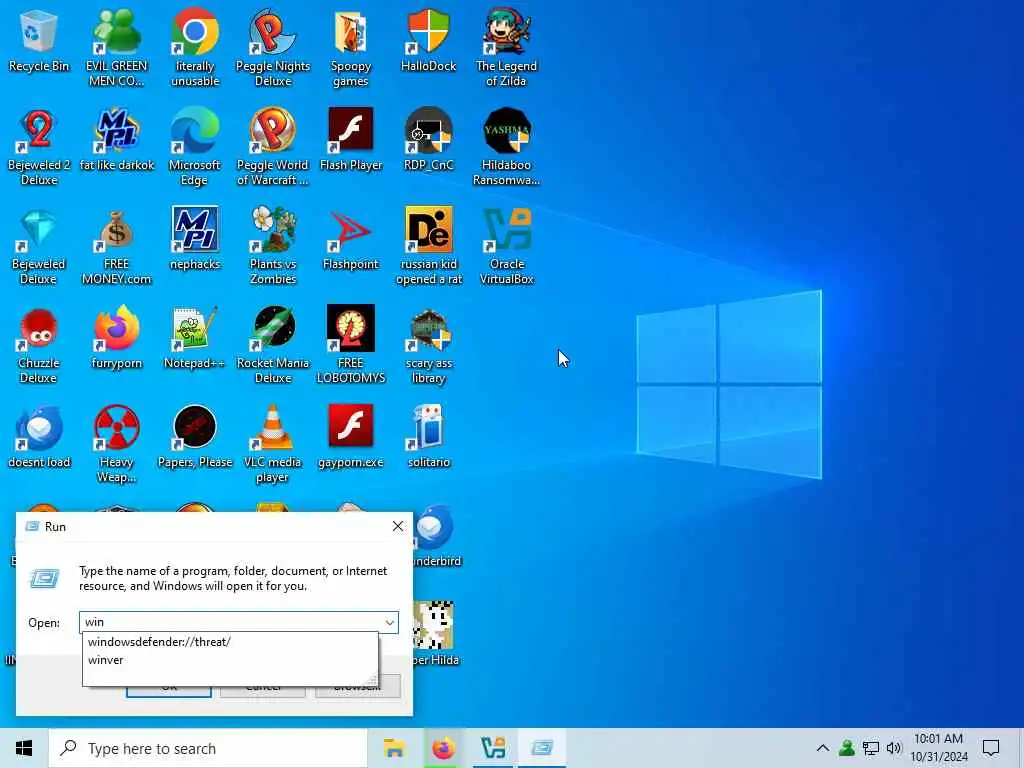Click the Run taskbar button

[x=542, y=748]
